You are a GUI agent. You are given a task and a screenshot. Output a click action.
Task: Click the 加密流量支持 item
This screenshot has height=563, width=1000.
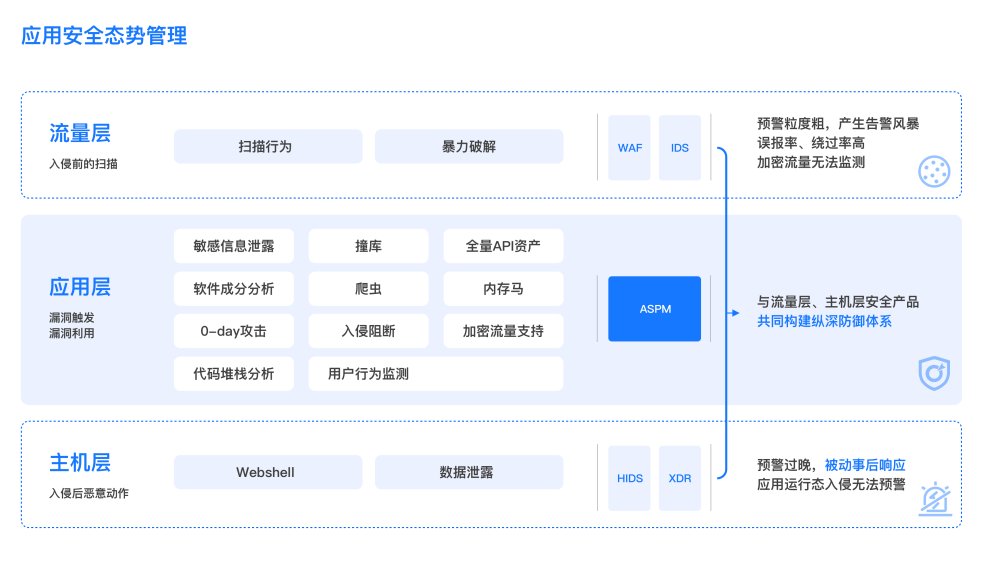pyautogui.click(x=503, y=331)
